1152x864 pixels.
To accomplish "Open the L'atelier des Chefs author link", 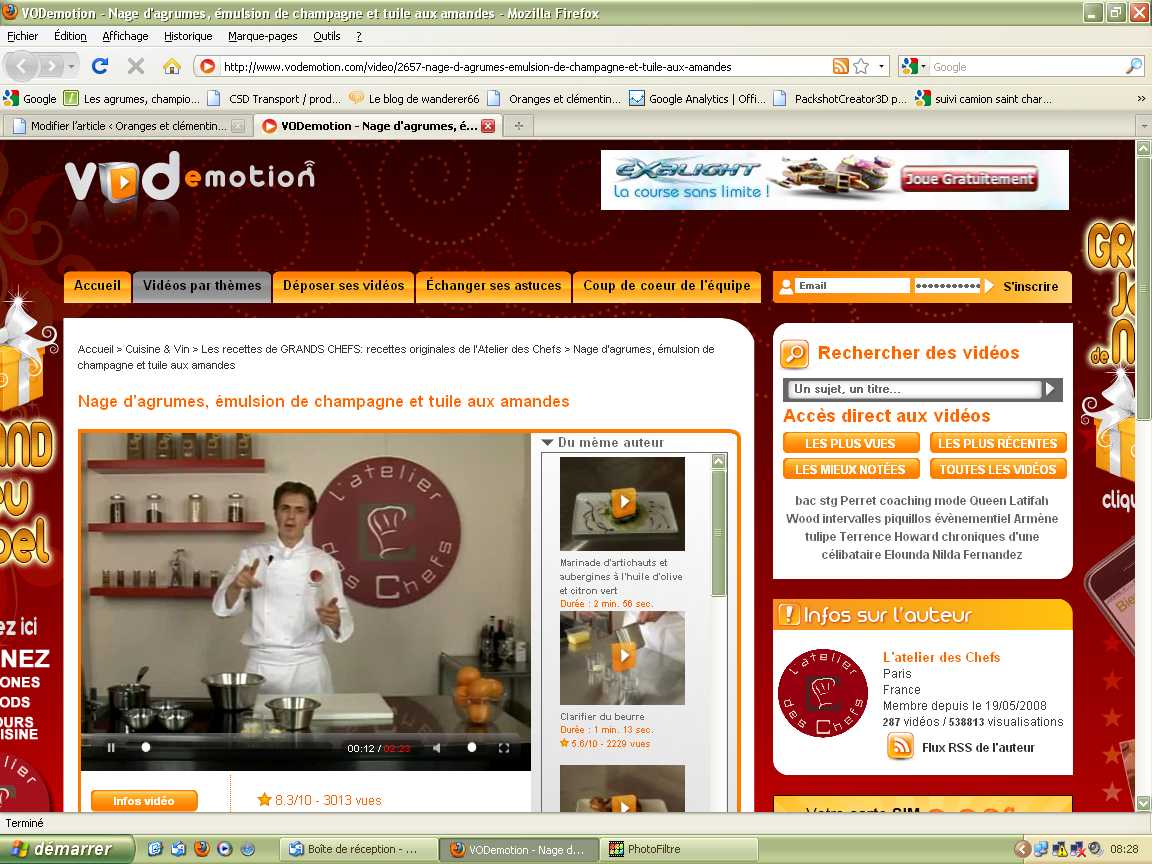I will tap(941, 658).
